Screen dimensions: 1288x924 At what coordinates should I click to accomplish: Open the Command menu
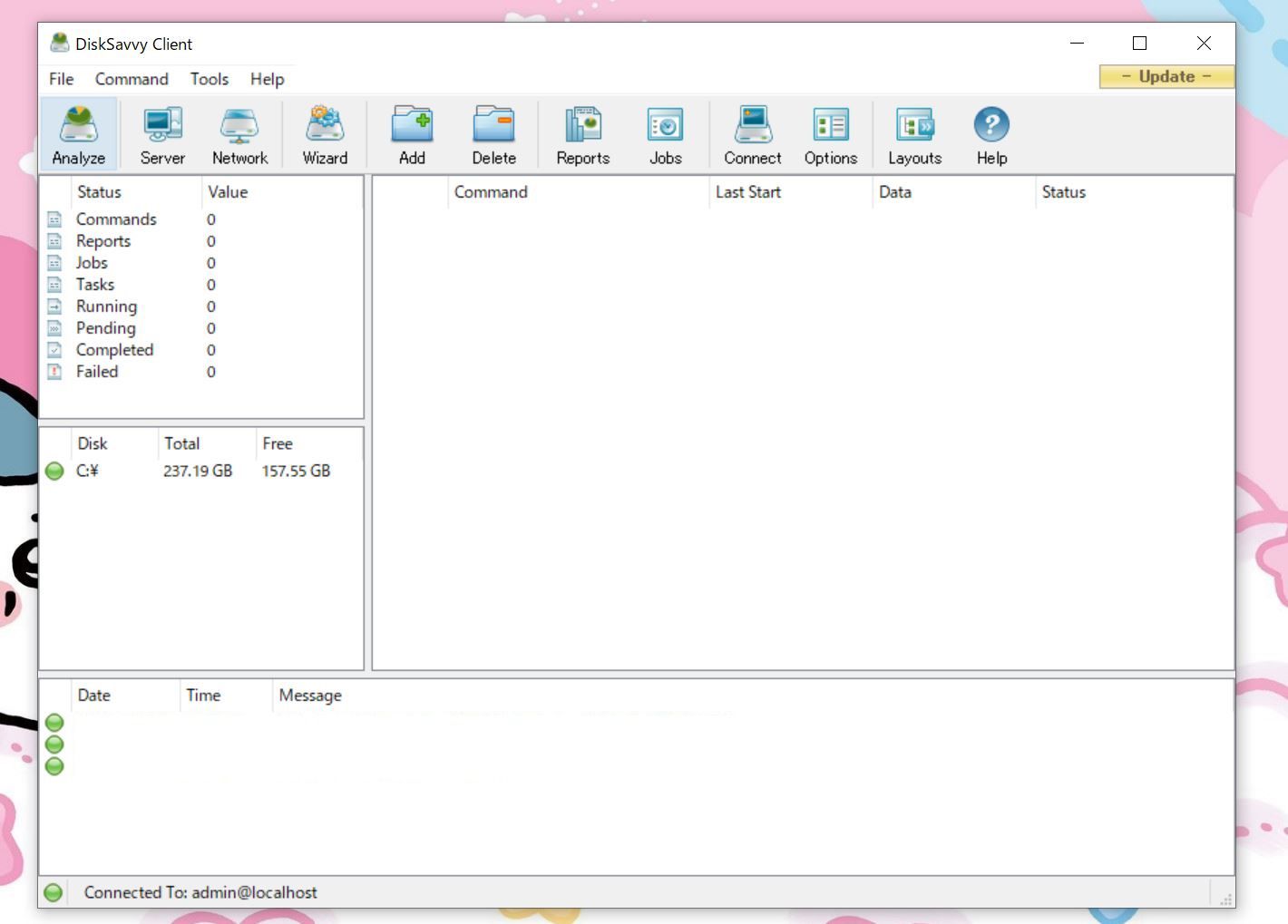(132, 79)
